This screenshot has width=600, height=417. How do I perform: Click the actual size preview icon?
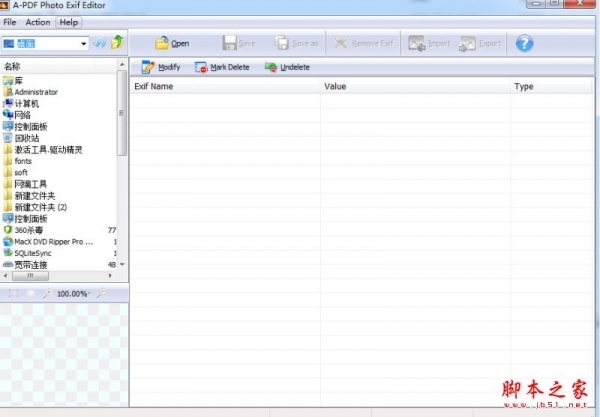tap(30, 293)
